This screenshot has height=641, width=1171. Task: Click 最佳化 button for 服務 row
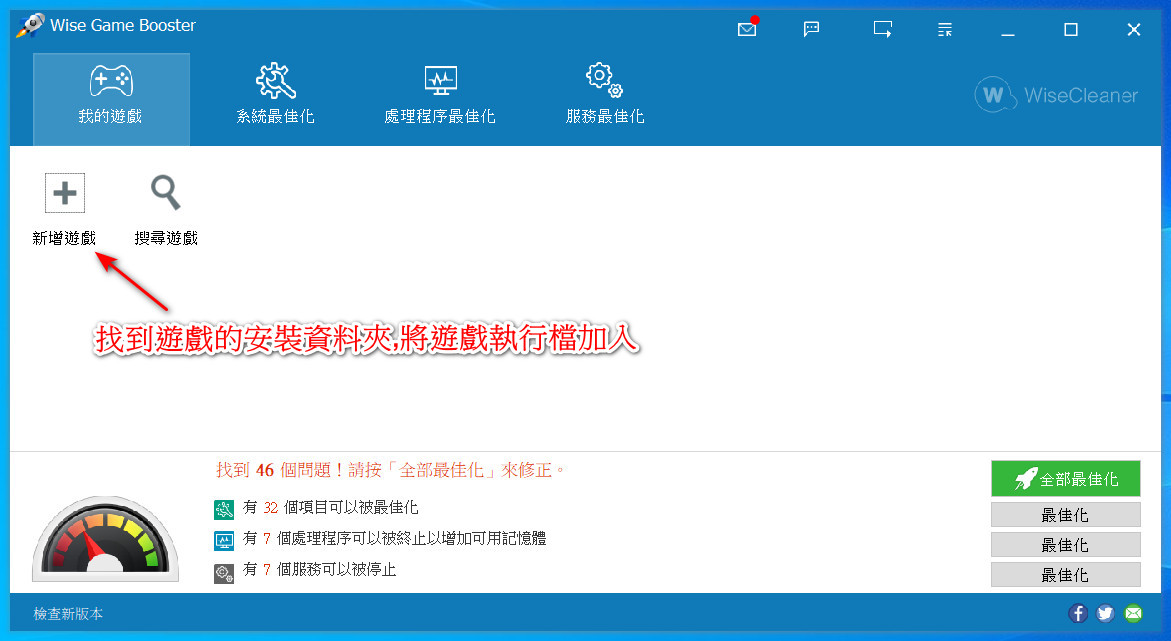pos(1066,575)
